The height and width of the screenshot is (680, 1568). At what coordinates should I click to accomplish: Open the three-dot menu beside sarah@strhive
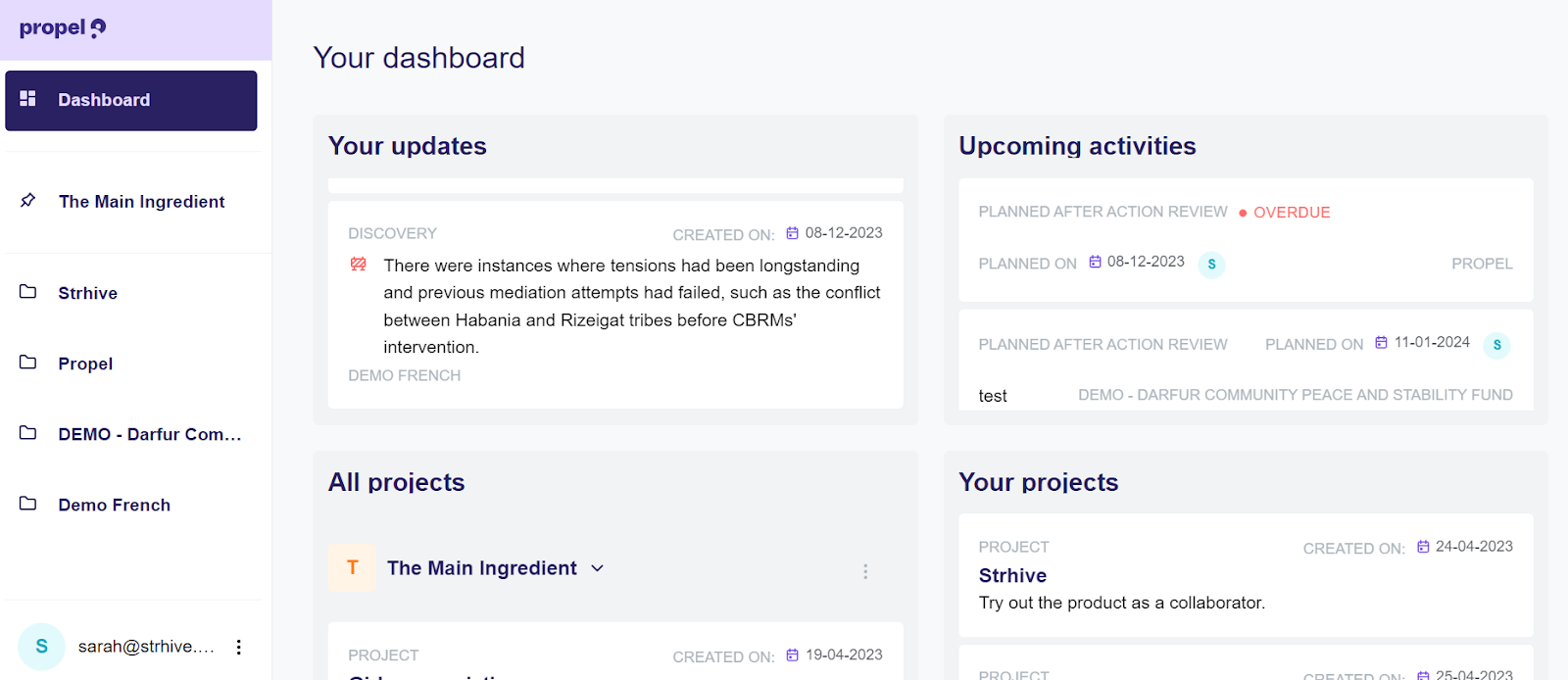pos(239,647)
